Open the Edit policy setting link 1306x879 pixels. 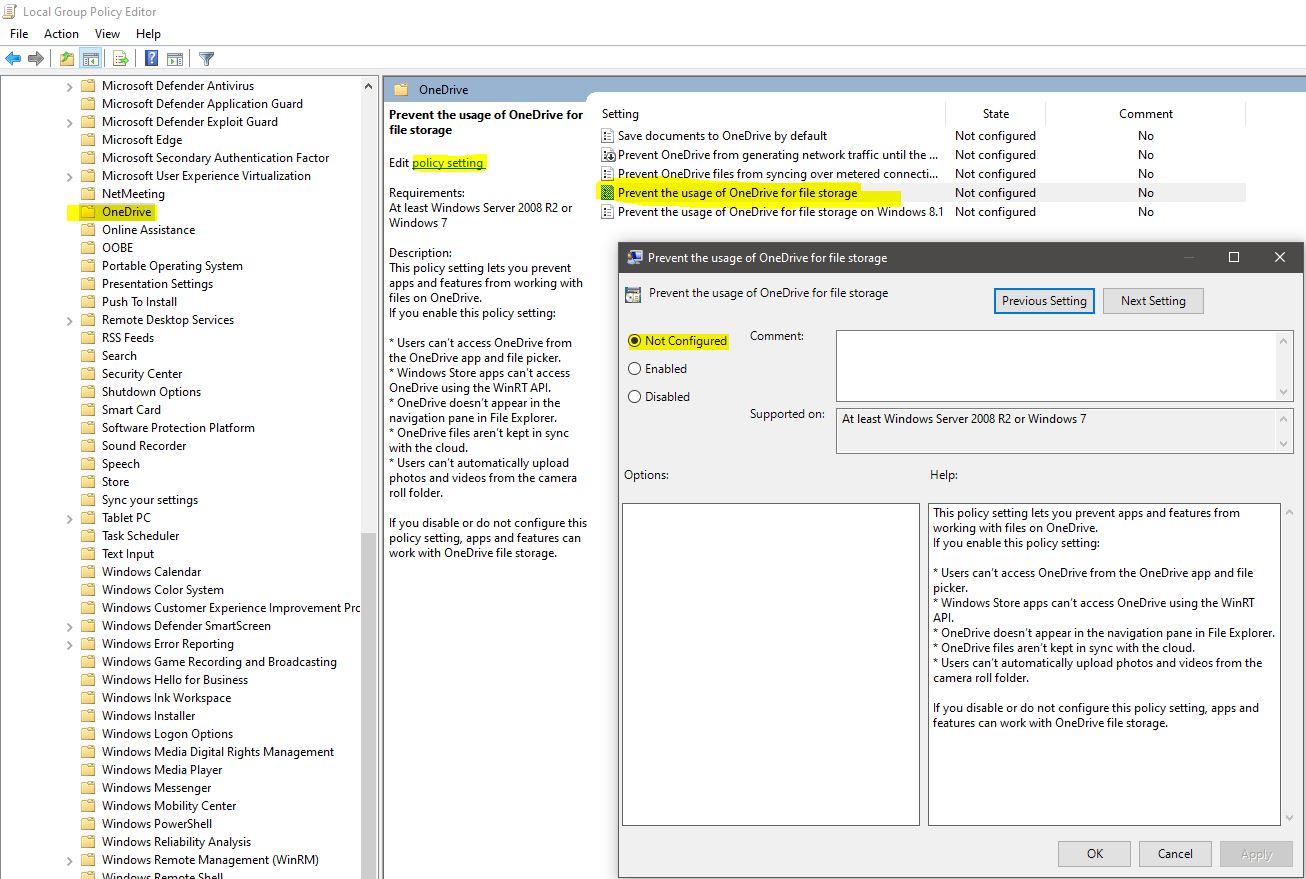tap(448, 163)
